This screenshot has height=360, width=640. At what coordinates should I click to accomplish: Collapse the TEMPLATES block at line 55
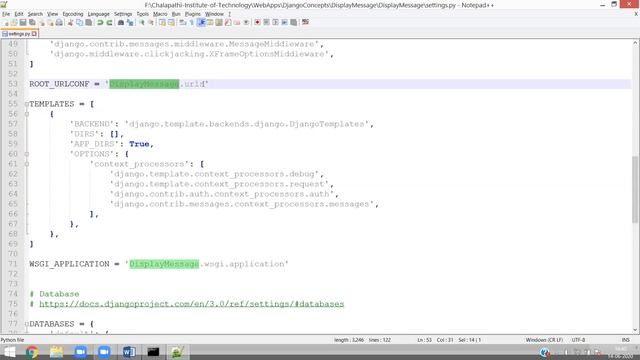27,104
